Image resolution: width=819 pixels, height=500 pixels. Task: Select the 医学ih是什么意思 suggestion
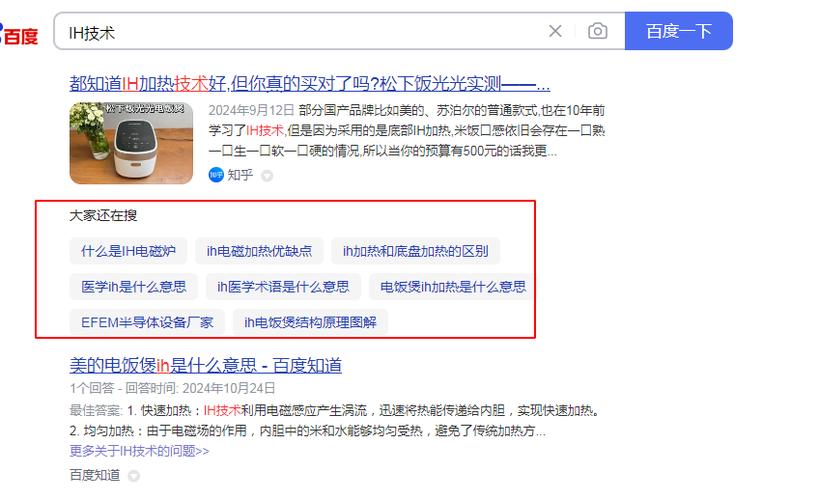point(134,287)
